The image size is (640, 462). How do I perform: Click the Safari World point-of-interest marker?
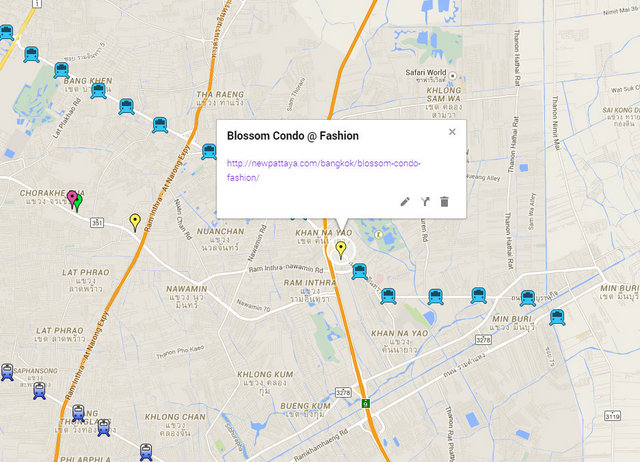pyautogui.click(x=452, y=76)
